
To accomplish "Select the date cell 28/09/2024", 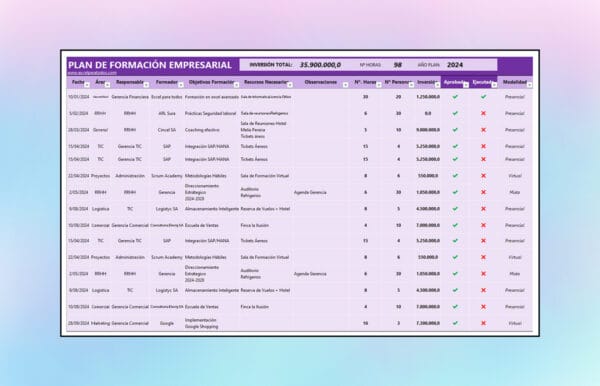I will point(78,323).
